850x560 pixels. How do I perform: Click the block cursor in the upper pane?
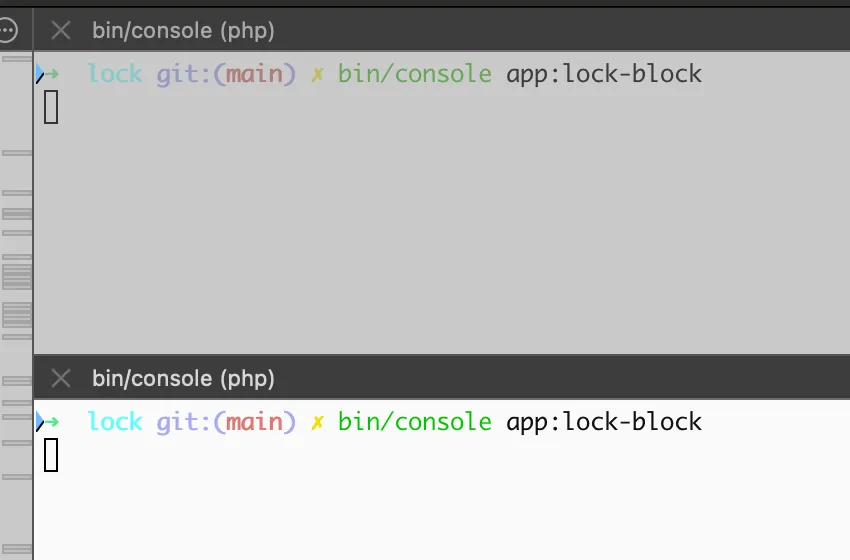click(51, 107)
